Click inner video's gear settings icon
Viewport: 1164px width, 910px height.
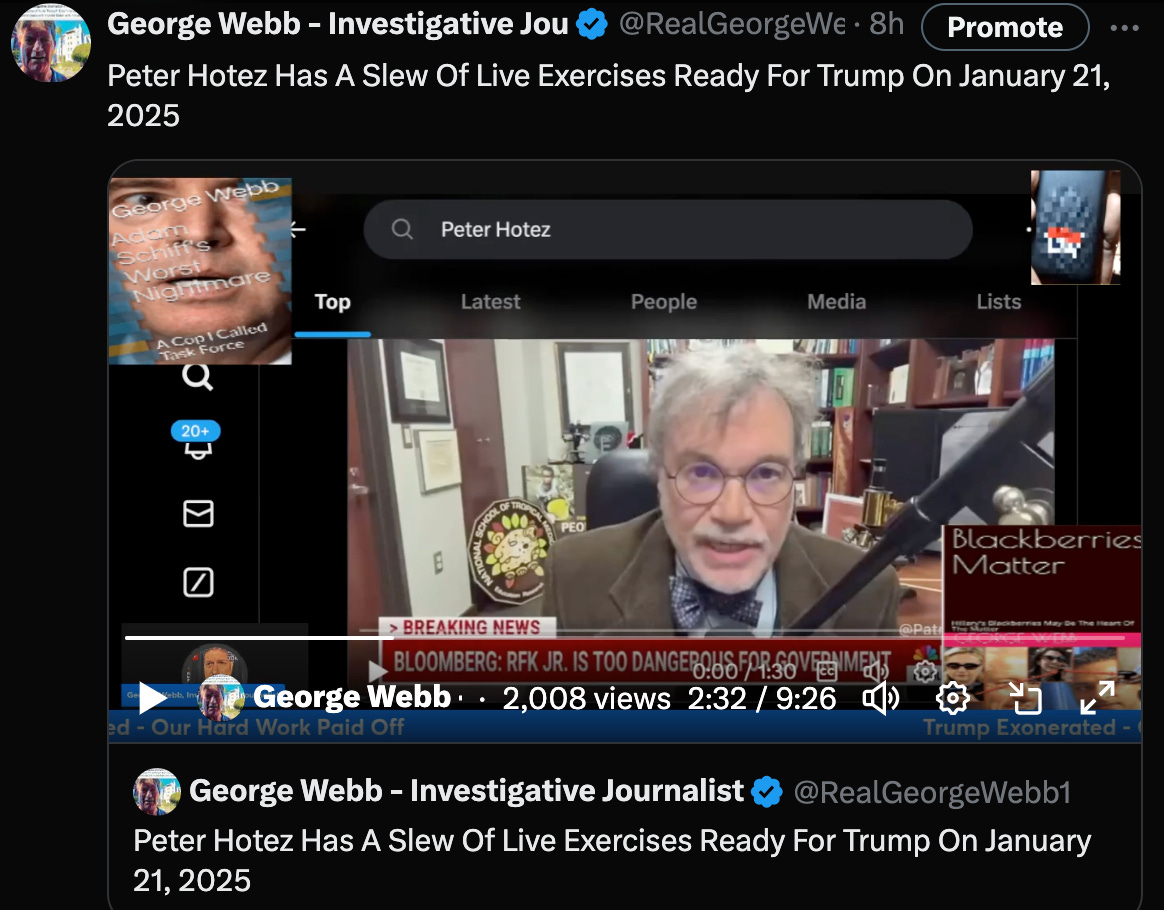click(925, 672)
